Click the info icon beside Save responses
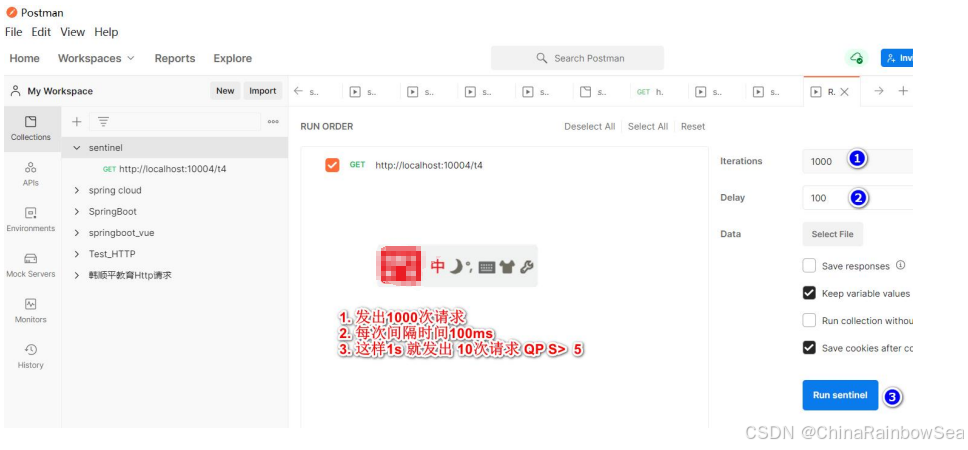 click(900, 265)
